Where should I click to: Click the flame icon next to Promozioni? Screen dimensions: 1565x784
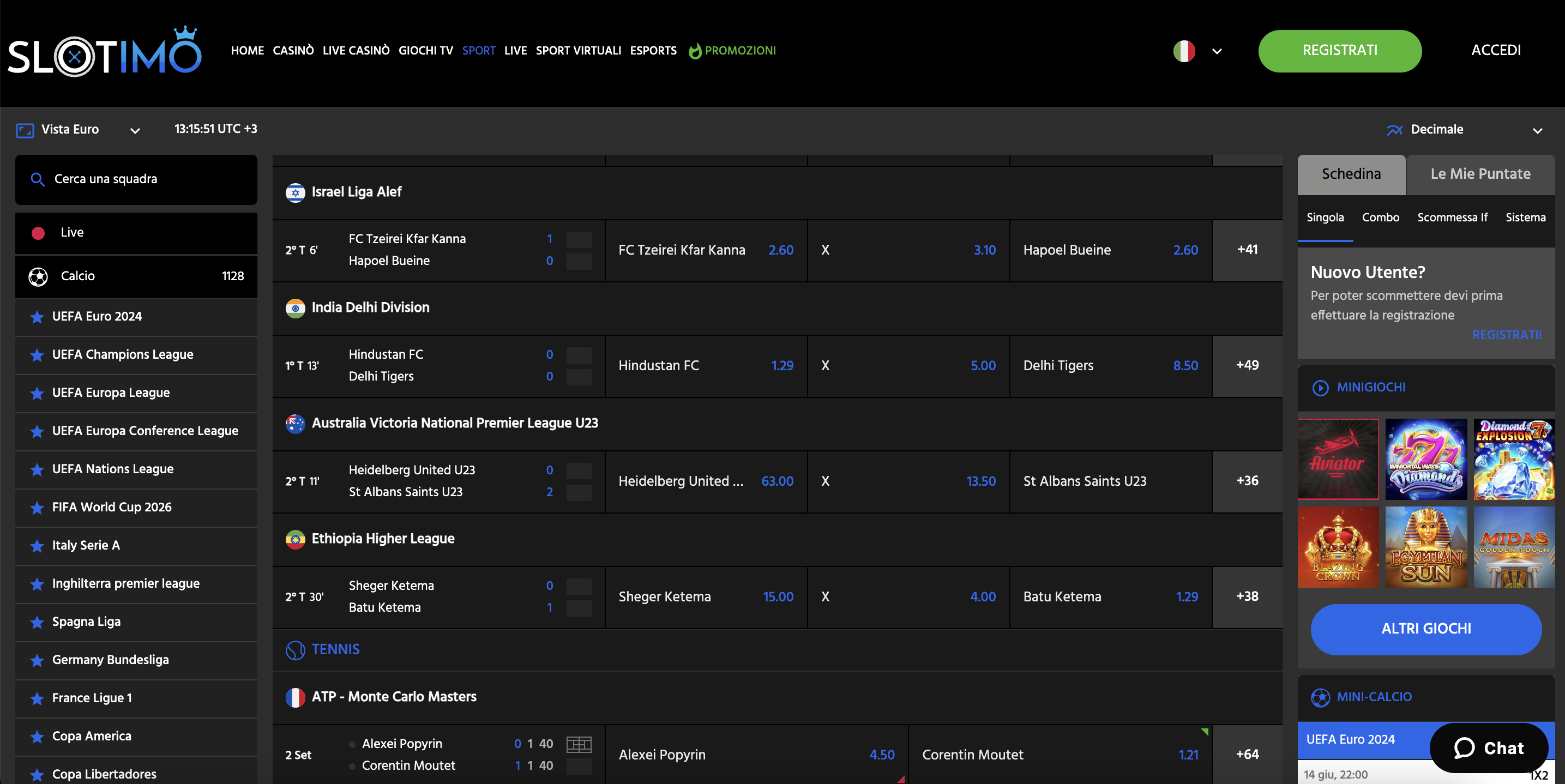(x=694, y=50)
